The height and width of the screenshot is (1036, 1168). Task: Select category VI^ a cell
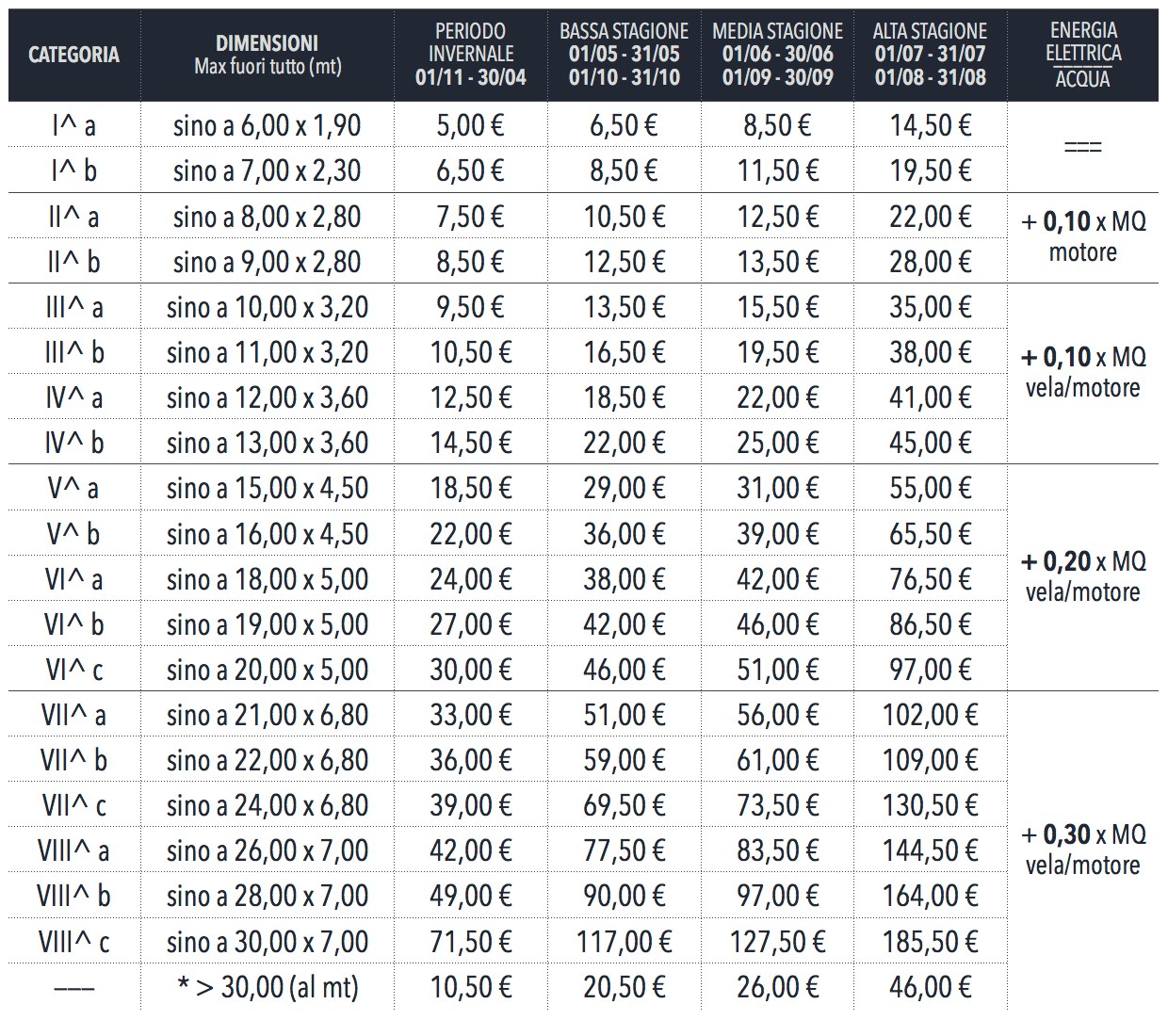point(73,579)
